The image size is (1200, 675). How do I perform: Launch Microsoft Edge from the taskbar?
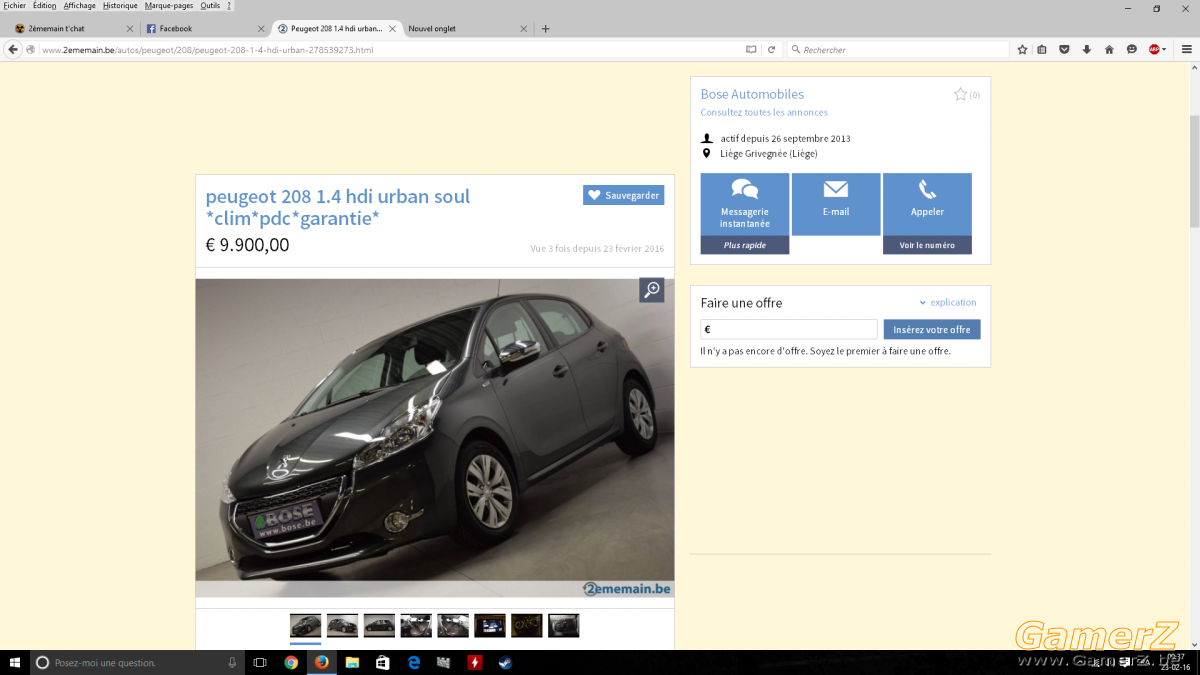click(413, 662)
